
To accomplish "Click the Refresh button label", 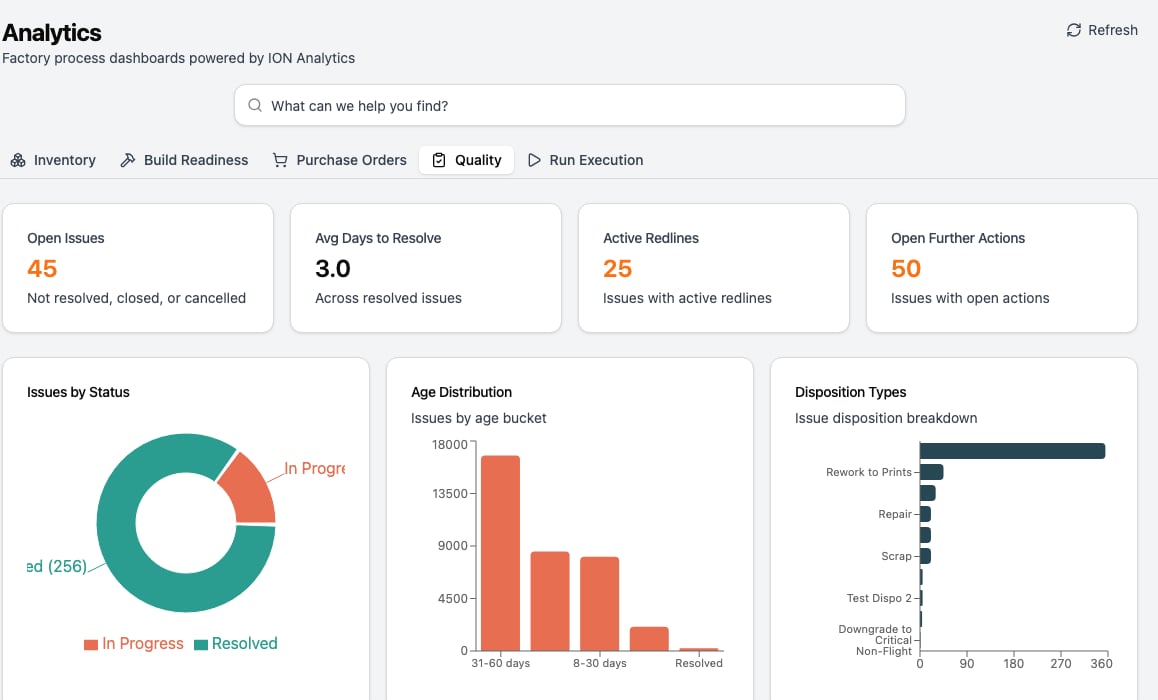I will point(1113,30).
